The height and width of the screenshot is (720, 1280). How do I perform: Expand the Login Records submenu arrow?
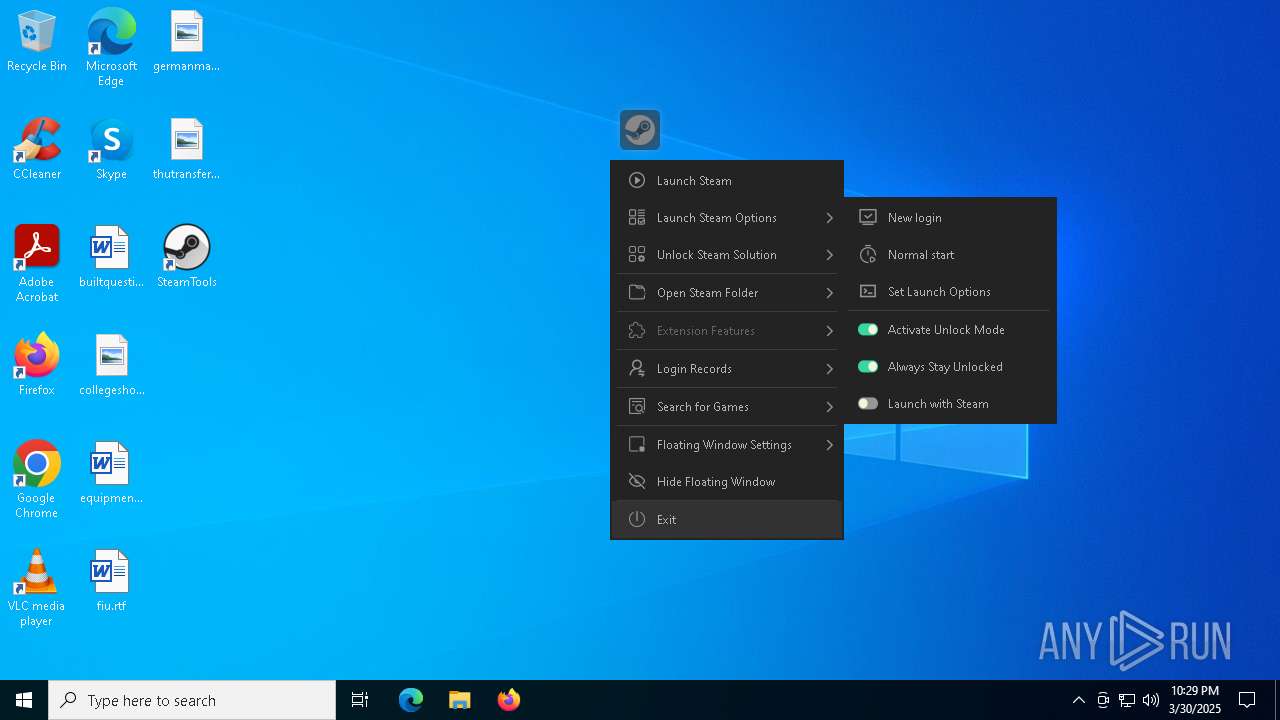829,369
